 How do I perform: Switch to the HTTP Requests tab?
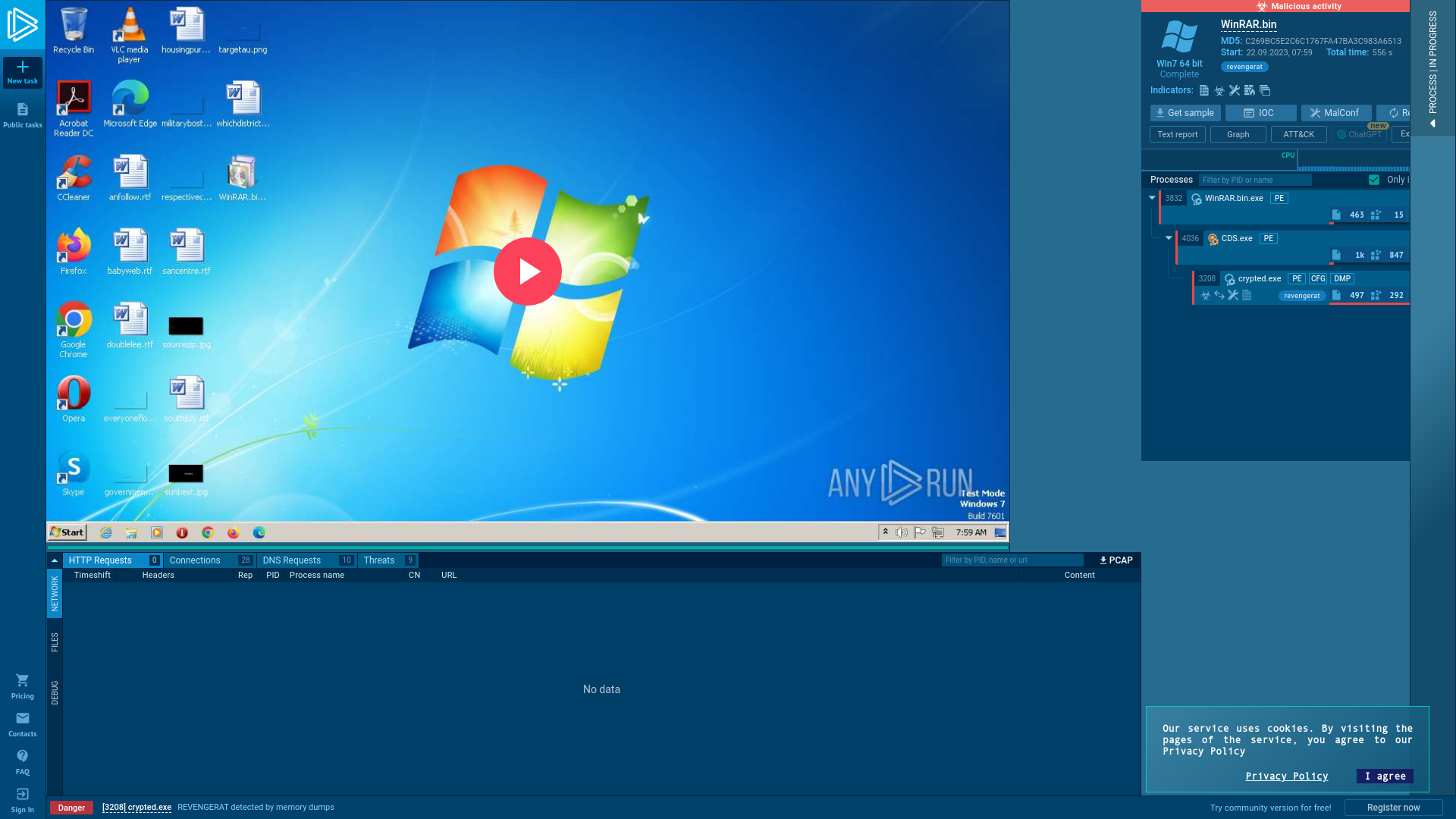pyautogui.click(x=113, y=560)
